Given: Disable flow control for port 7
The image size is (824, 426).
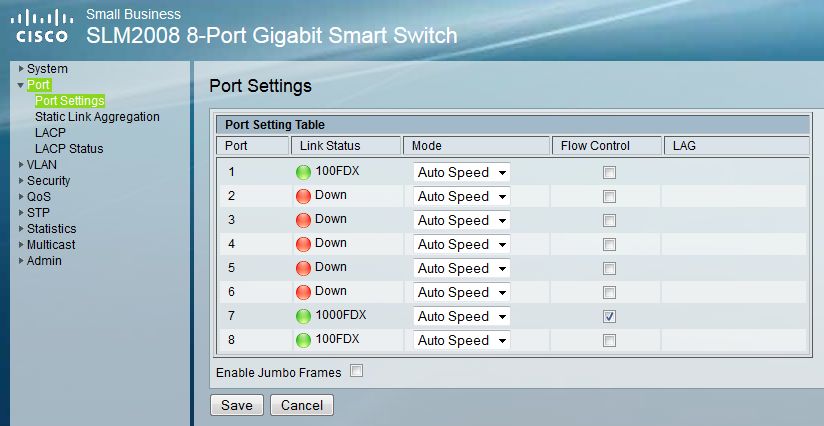Looking at the screenshot, I should 609,316.
